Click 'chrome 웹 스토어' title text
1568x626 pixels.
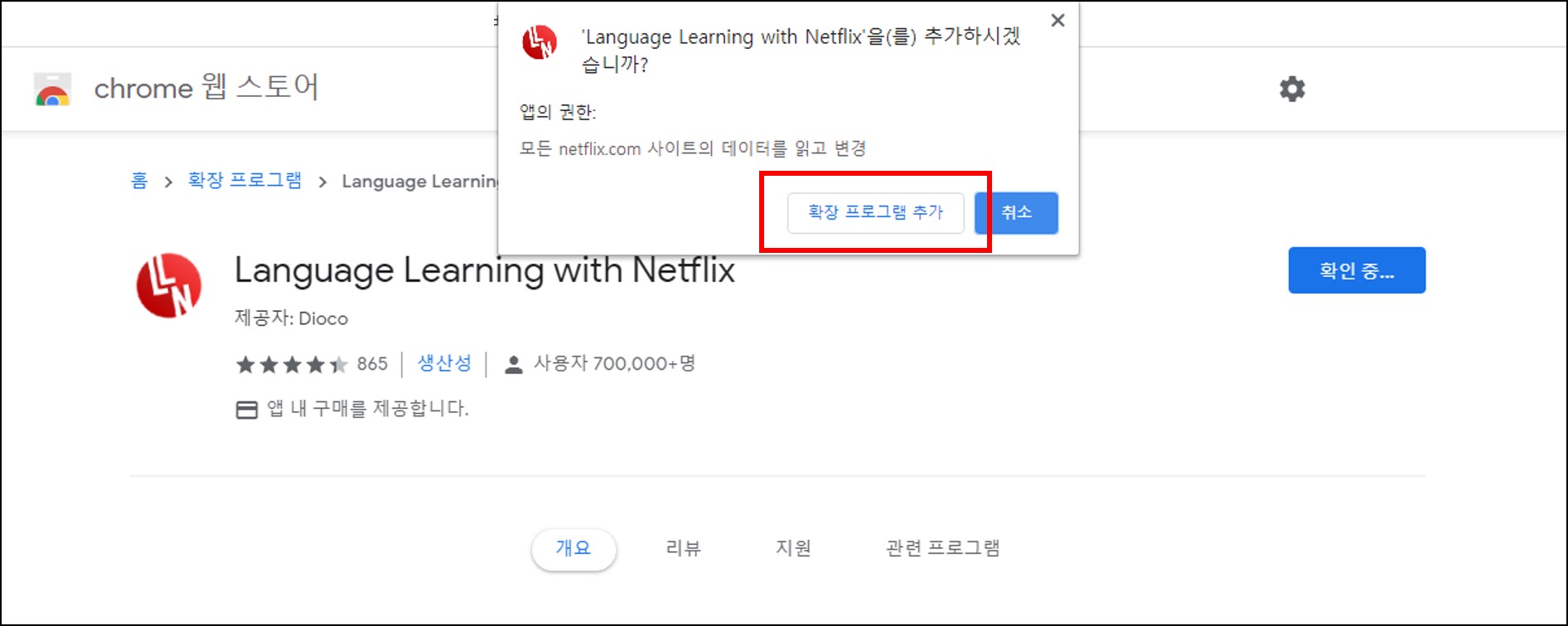pos(206,87)
